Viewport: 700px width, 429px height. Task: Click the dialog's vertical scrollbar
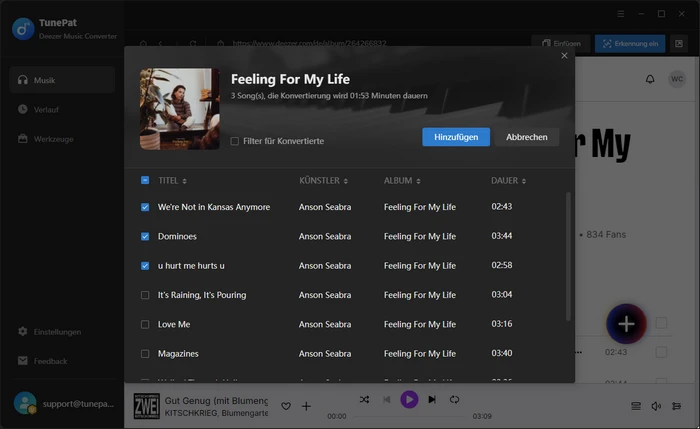tap(568, 256)
